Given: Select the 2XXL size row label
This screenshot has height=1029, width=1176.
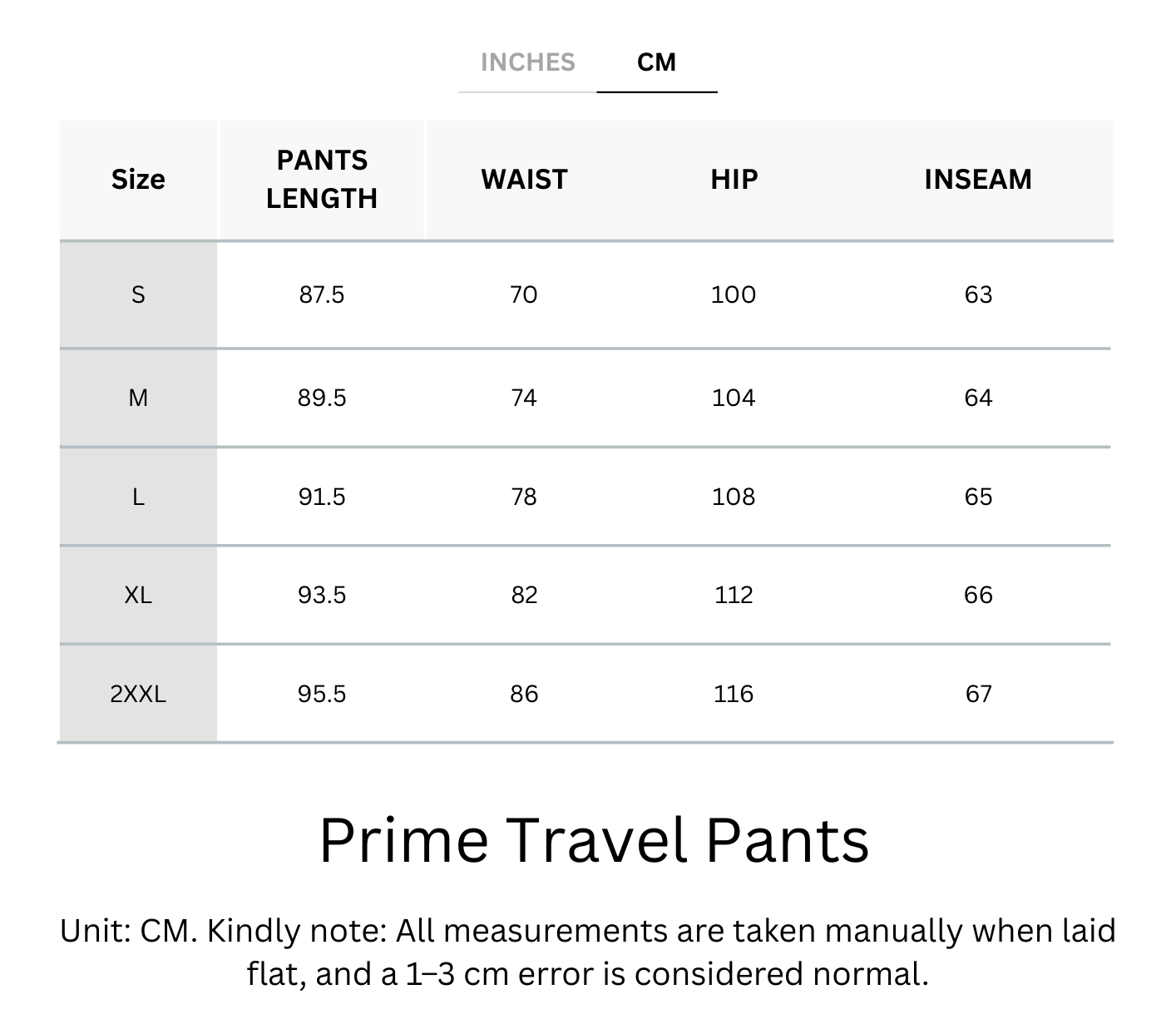Looking at the screenshot, I should pyautogui.click(x=138, y=694).
